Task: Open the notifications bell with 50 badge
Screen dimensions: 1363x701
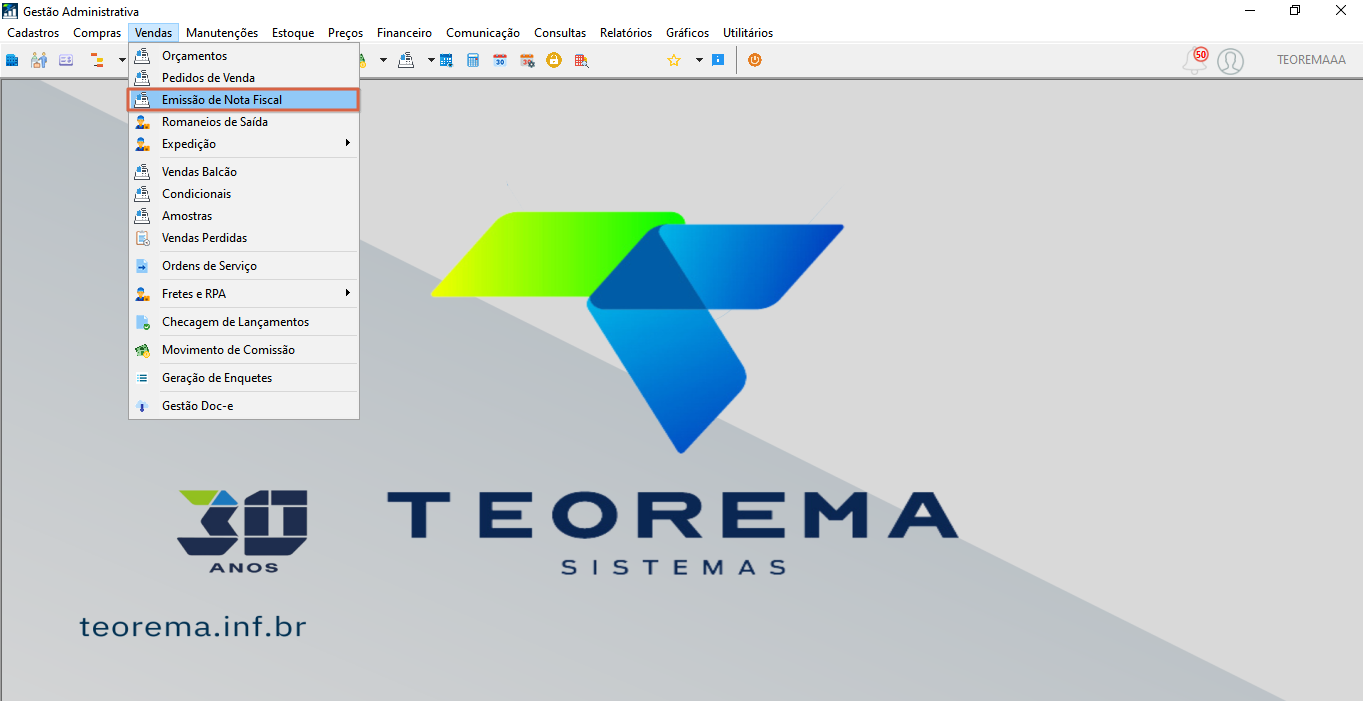Action: (1195, 60)
